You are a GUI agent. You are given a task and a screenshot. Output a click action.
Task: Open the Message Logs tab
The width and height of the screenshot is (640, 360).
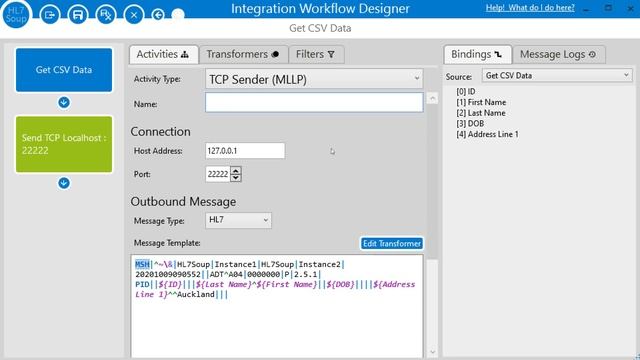coord(559,54)
